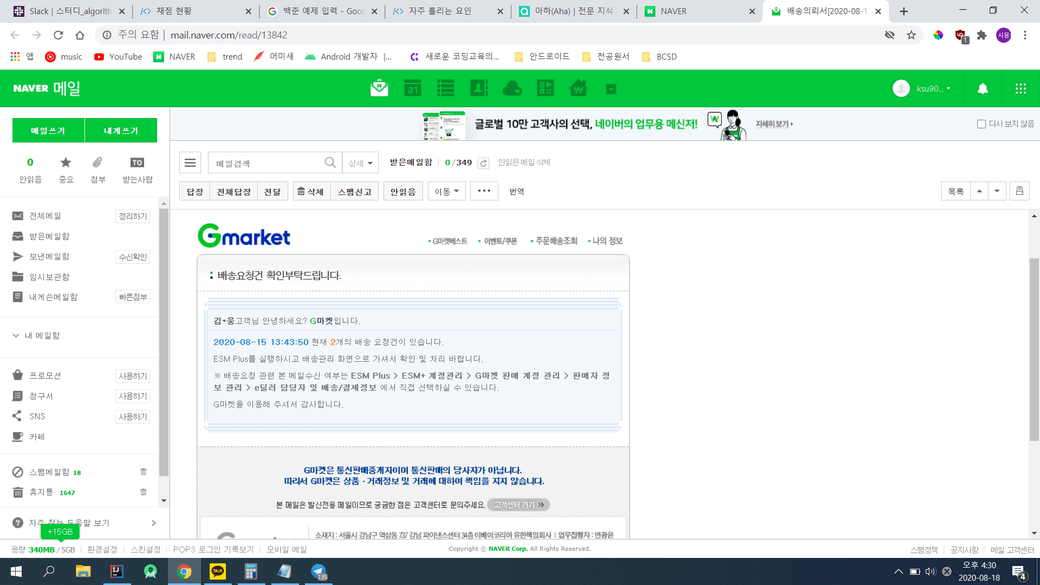This screenshot has height=585, width=1040.
Task: Click the 메일쓰기 compose button
Action: (48, 131)
